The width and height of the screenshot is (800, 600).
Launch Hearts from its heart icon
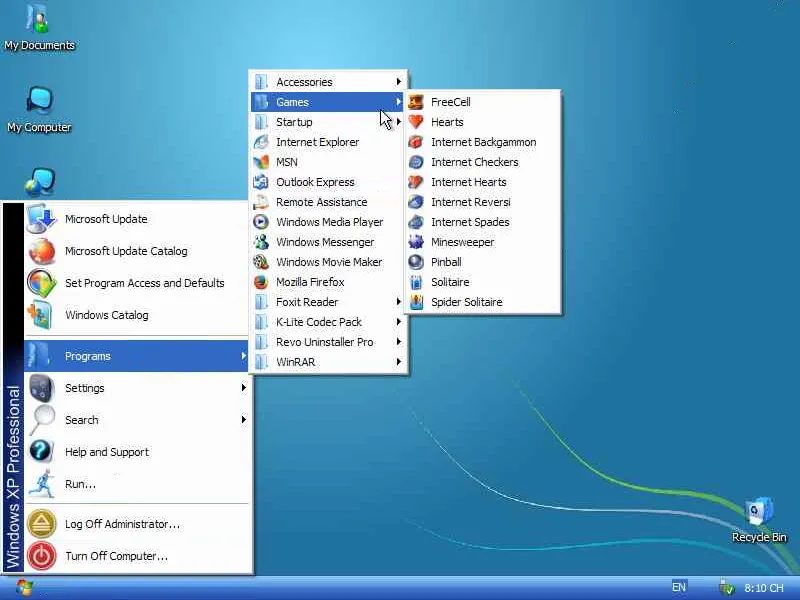pos(416,122)
